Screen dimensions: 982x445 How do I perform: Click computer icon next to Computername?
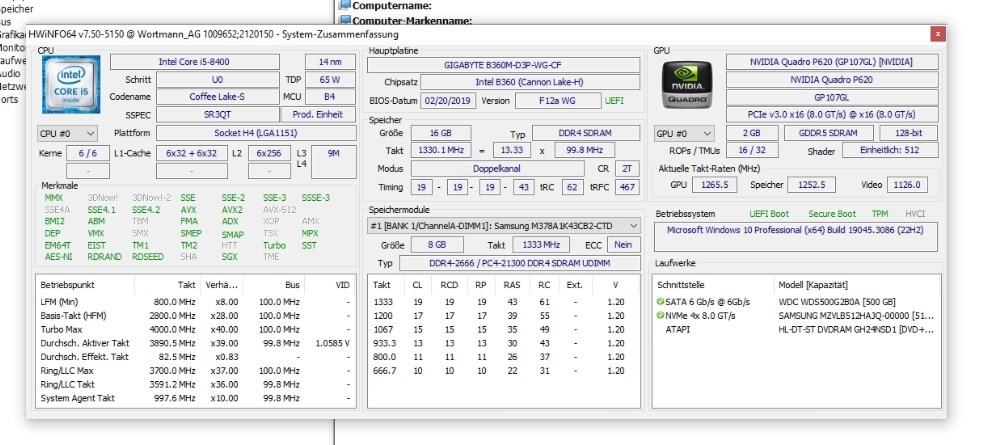click(x=344, y=6)
